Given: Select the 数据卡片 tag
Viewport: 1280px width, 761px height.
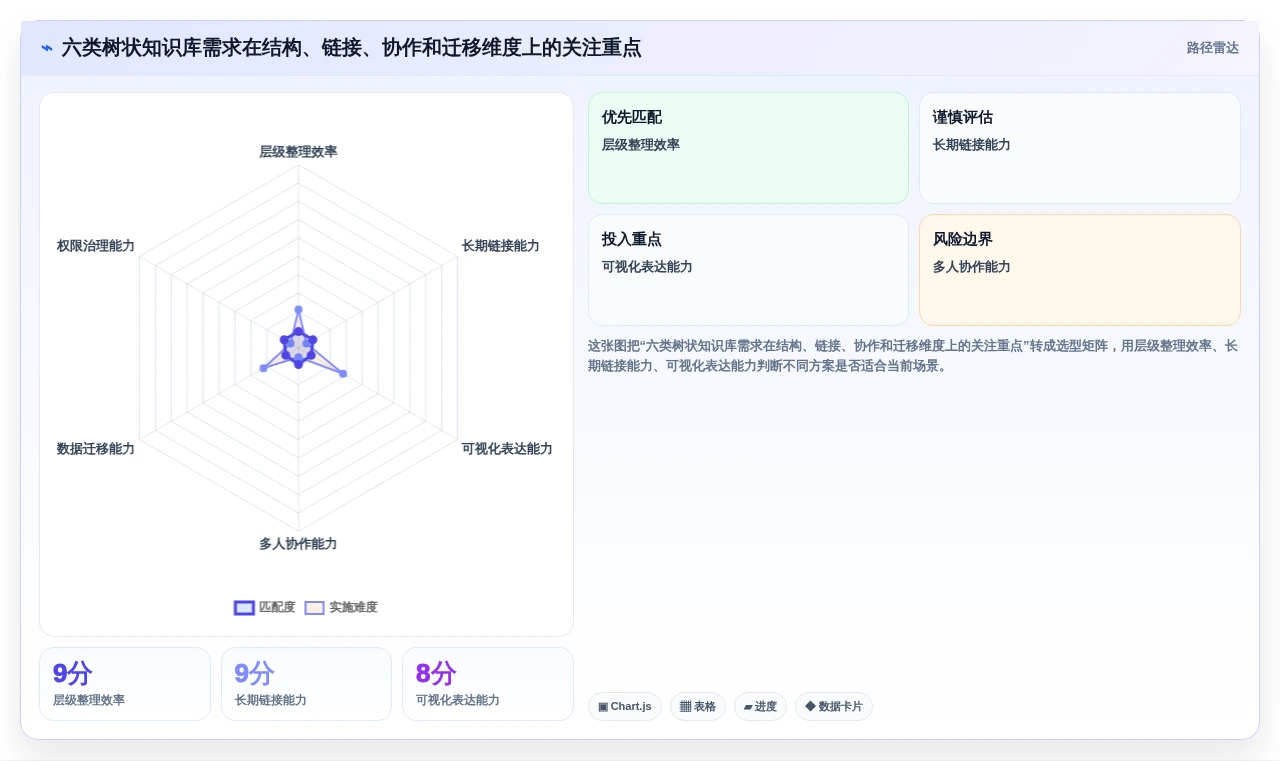Looking at the screenshot, I should pos(834,706).
